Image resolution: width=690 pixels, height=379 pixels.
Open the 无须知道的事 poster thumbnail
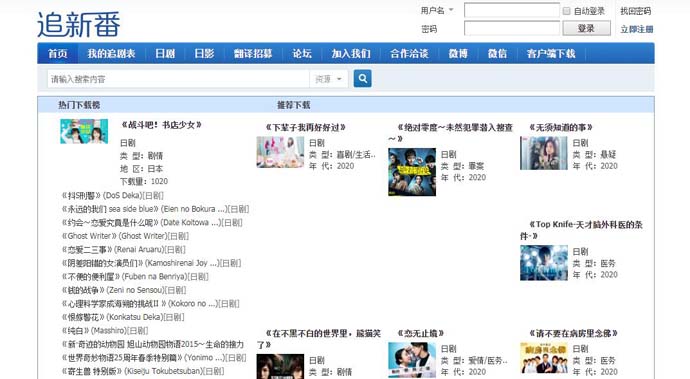point(544,153)
